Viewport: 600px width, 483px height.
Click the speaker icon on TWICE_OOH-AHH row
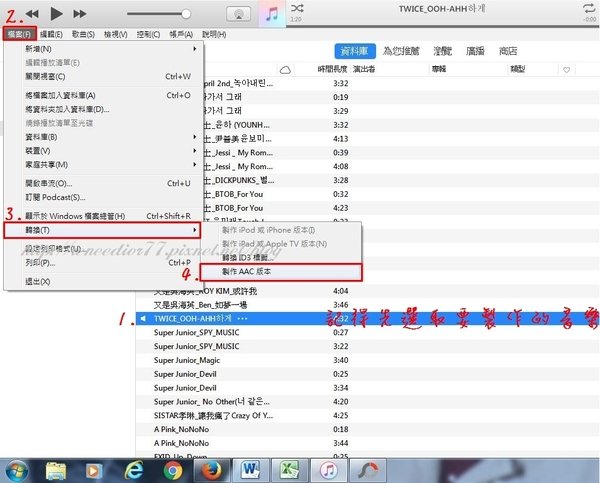(143, 318)
